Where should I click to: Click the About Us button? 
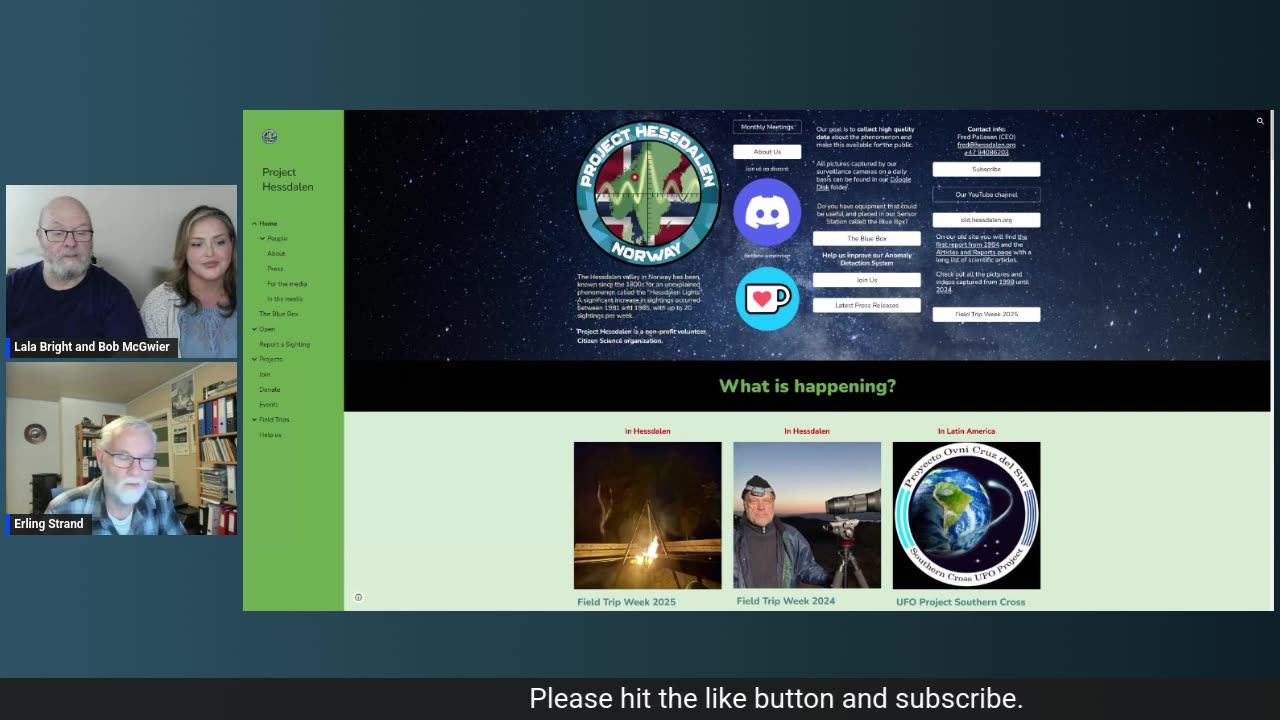(767, 152)
